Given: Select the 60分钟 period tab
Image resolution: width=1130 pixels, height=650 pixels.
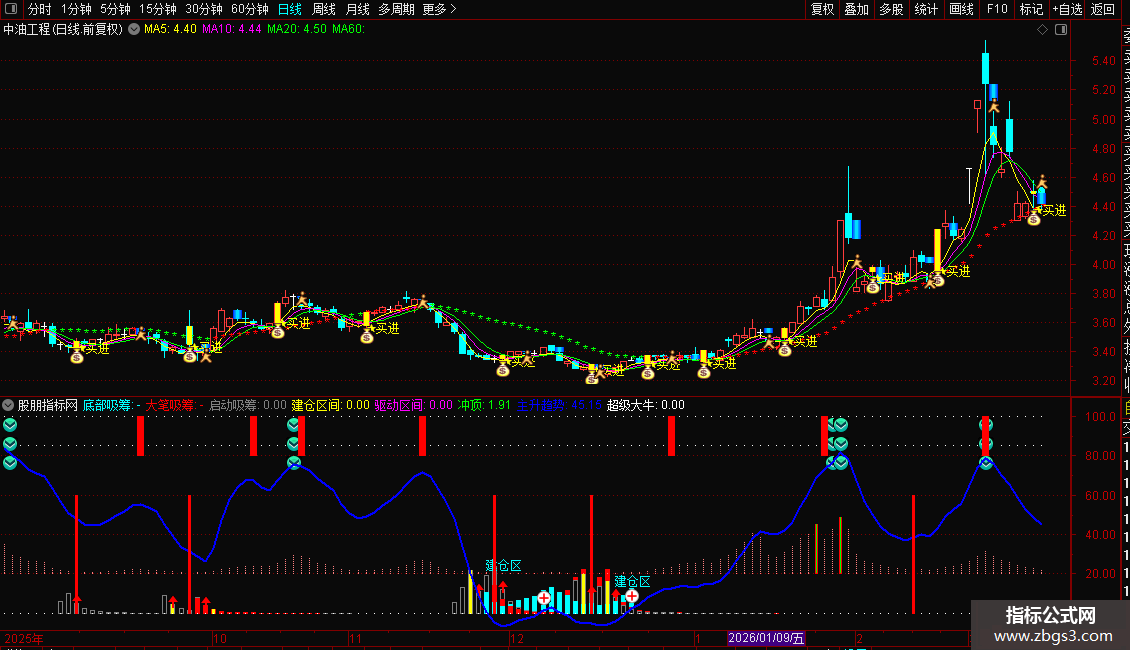Looking at the screenshot, I should [250, 9].
